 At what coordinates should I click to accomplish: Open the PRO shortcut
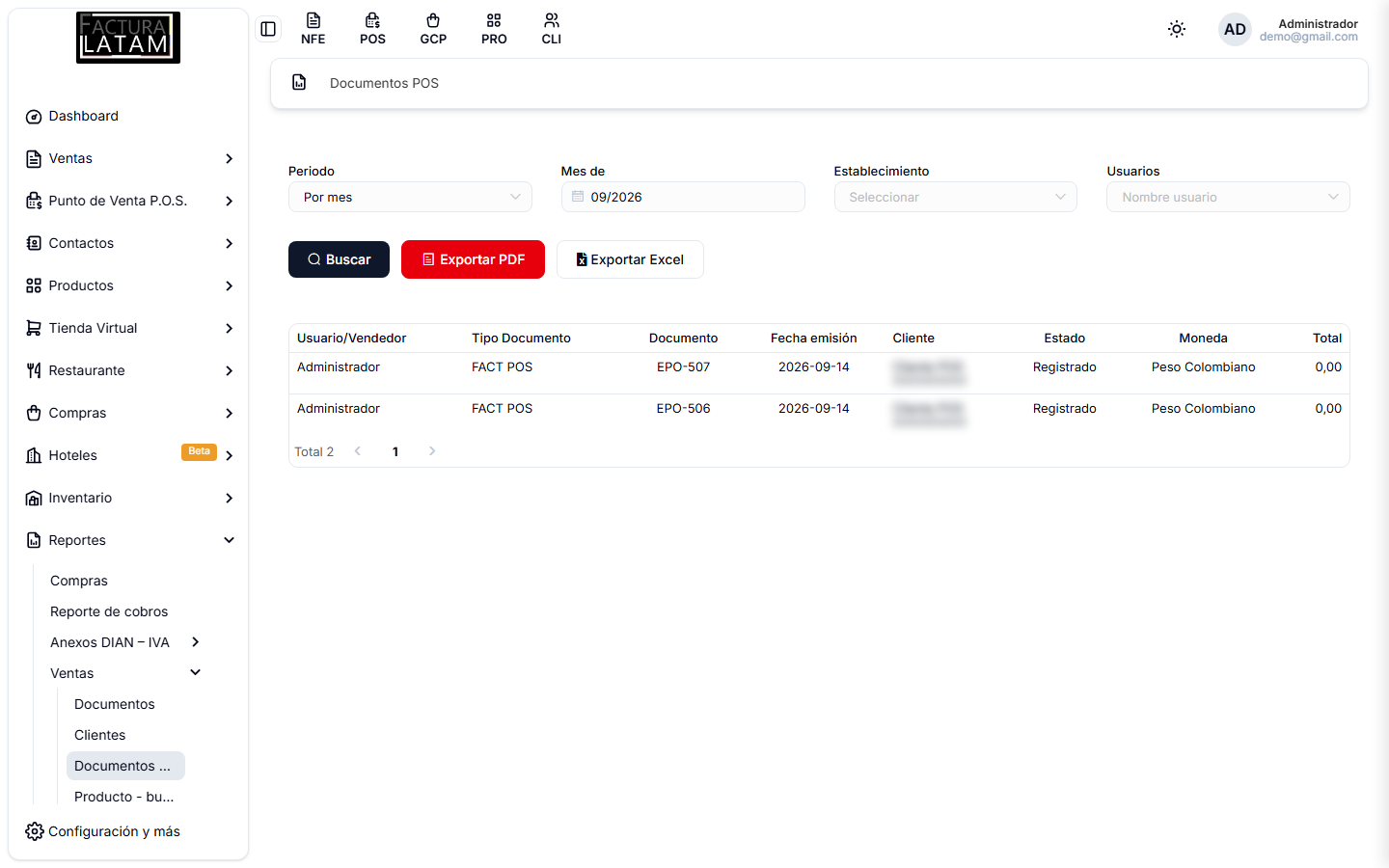coord(494,29)
